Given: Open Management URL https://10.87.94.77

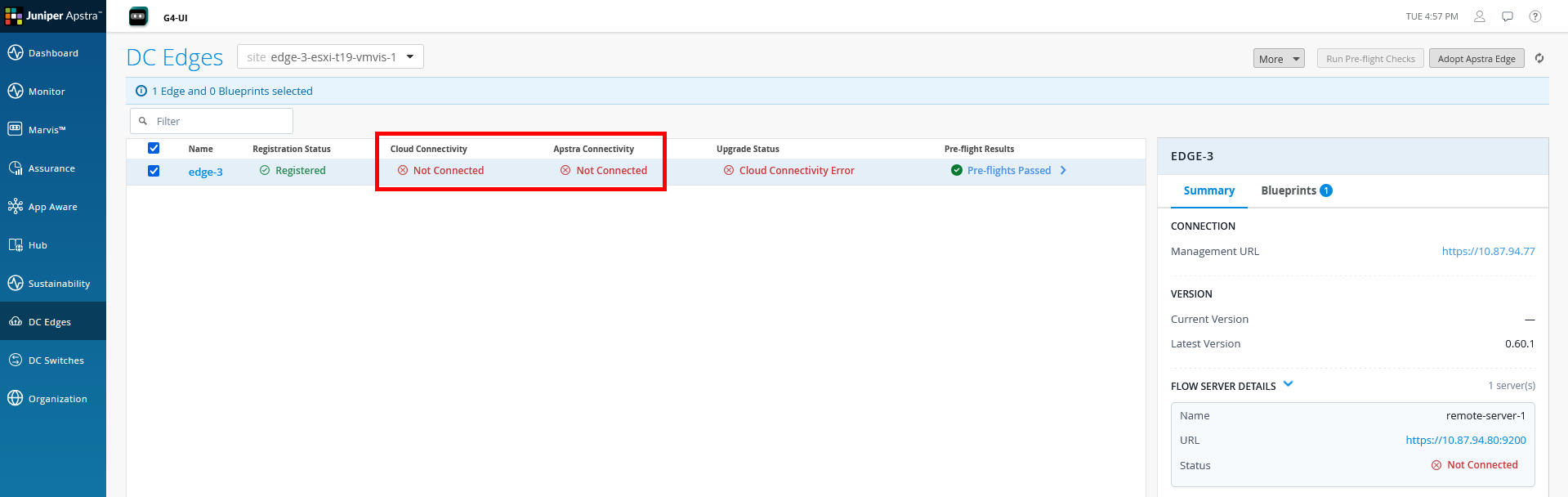Looking at the screenshot, I should coord(1488,251).
